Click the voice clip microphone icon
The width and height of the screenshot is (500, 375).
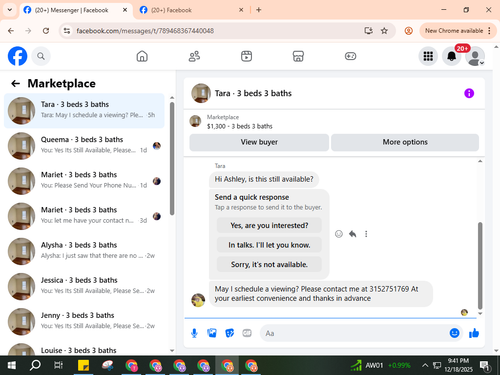coord(194,333)
